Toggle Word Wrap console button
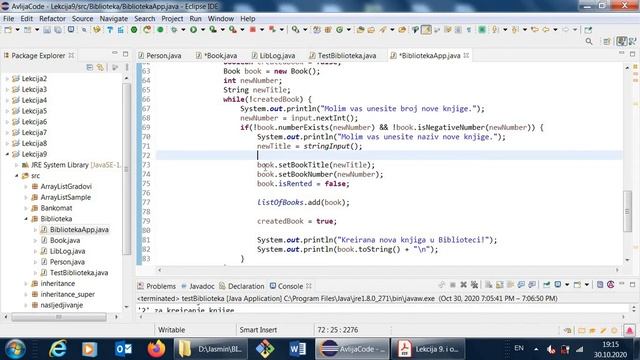Viewport: 640px width, 360px height. (x=510, y=284)
